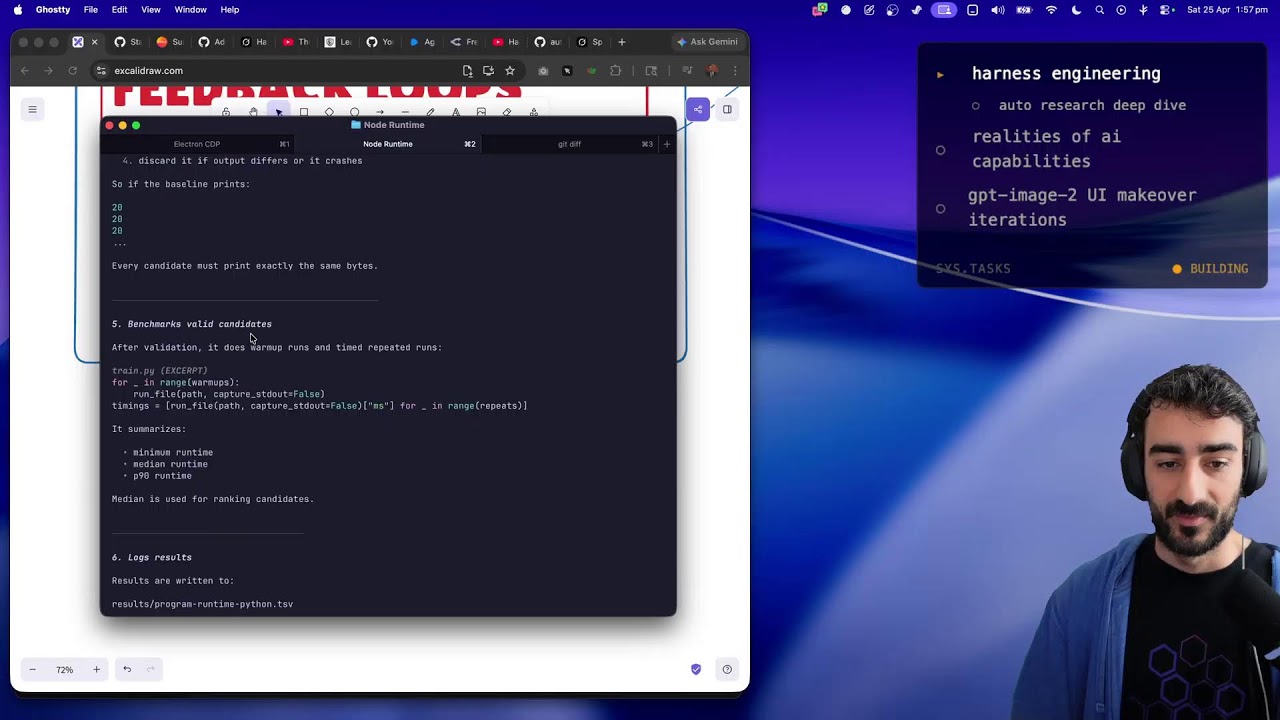Select the Excalidraw insert image tool
This screenshot has width=1280, height=720.
[x=481, y=112]
